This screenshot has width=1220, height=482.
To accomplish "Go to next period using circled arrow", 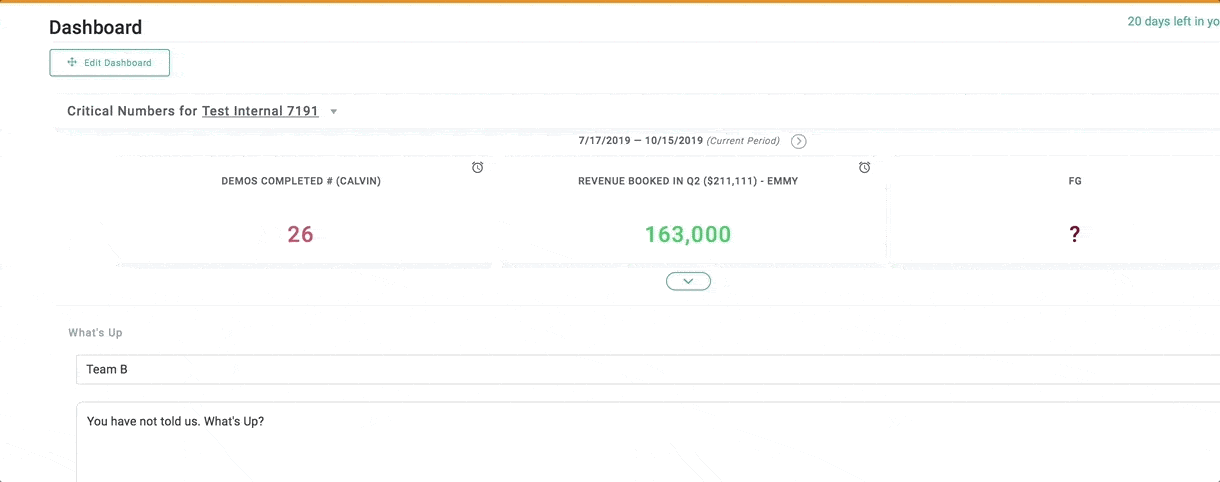I will coord(798,141).
